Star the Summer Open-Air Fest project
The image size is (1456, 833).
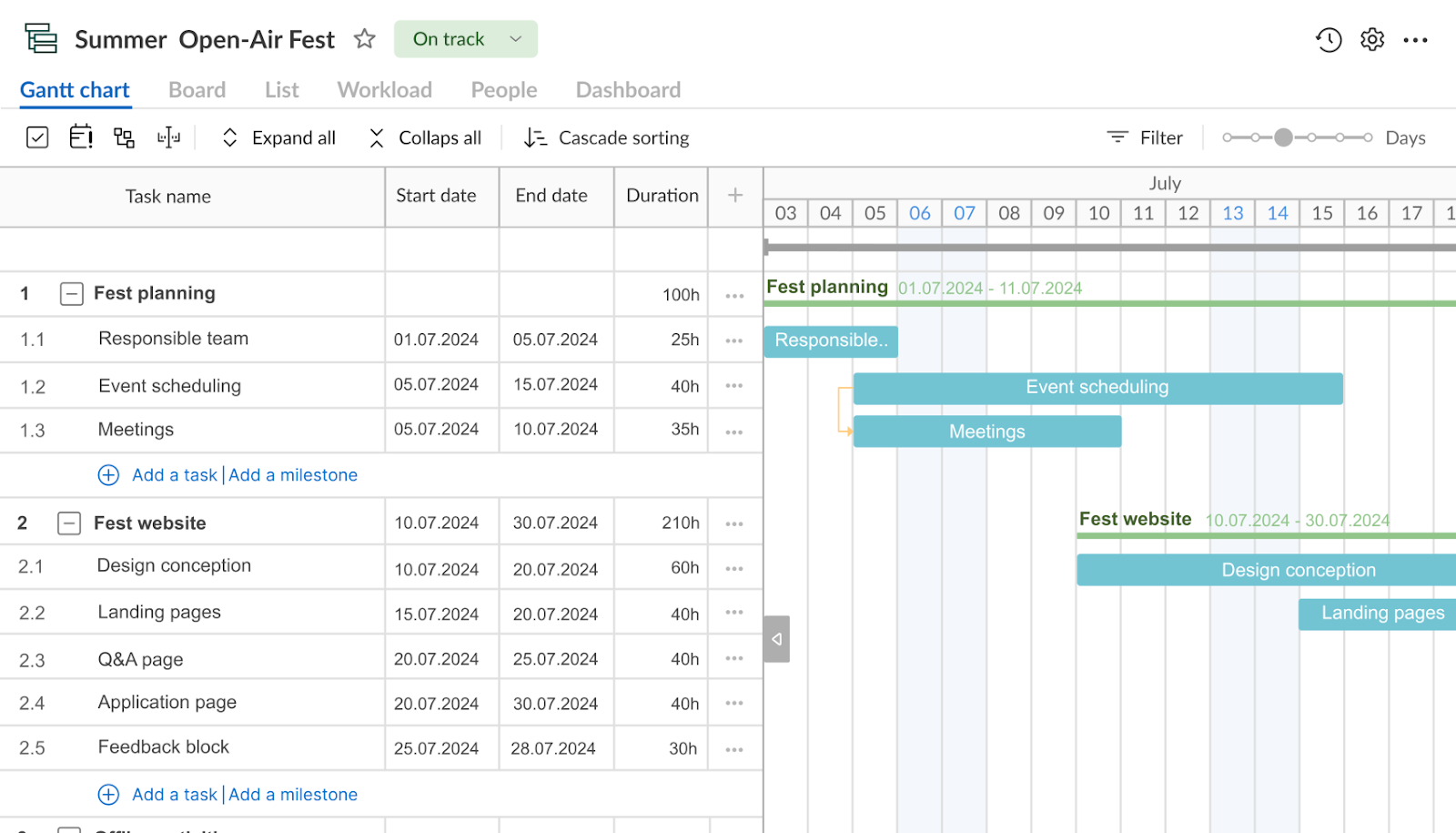365,38
